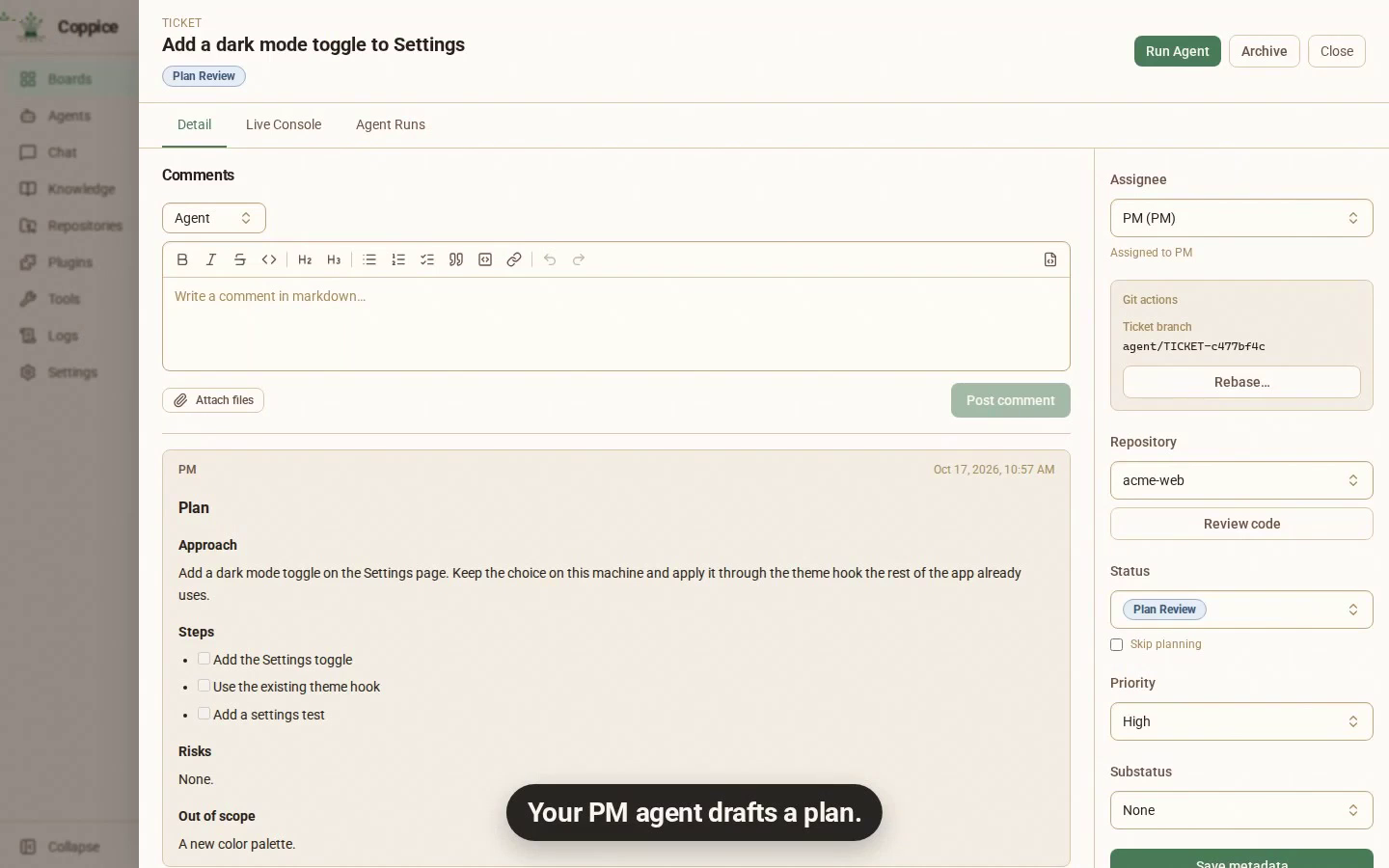Insert a code block

coord(485,259)
